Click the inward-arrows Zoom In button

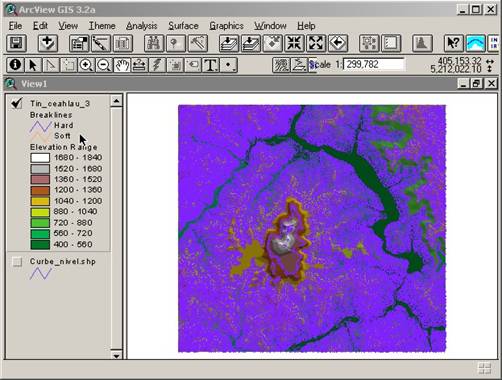pyautogui.click(x=294, y=43)
